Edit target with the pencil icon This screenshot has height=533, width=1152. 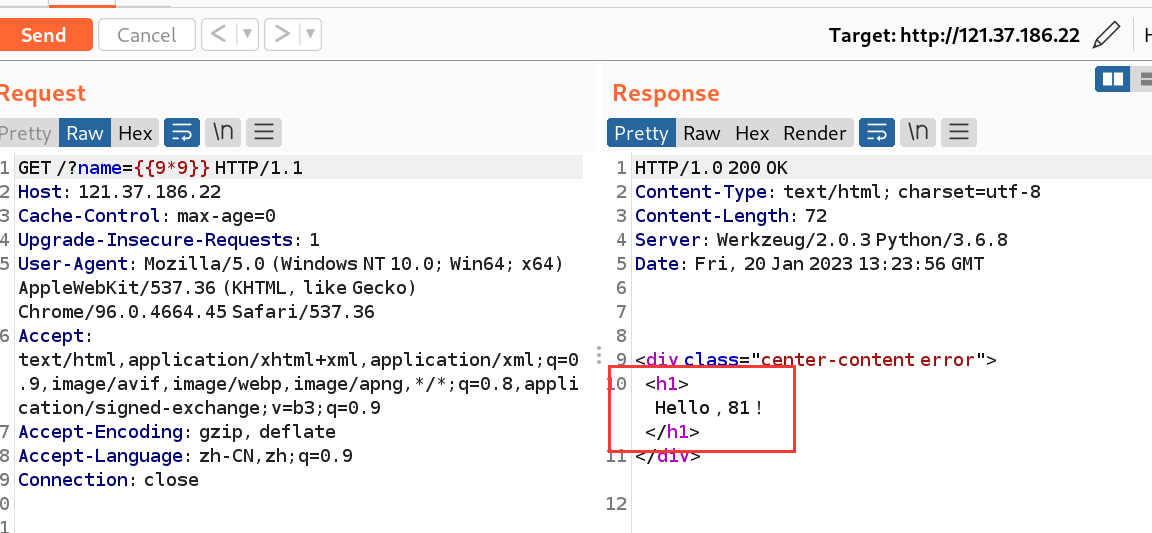pos(1106,35)
